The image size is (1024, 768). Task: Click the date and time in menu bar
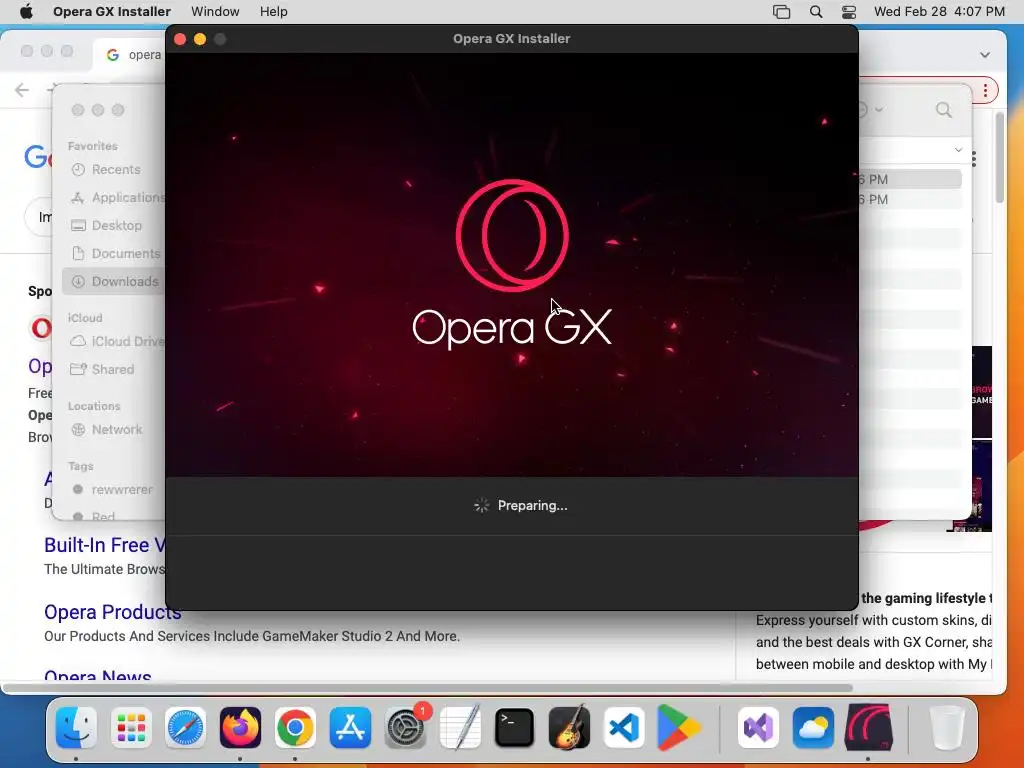[939, 12]
